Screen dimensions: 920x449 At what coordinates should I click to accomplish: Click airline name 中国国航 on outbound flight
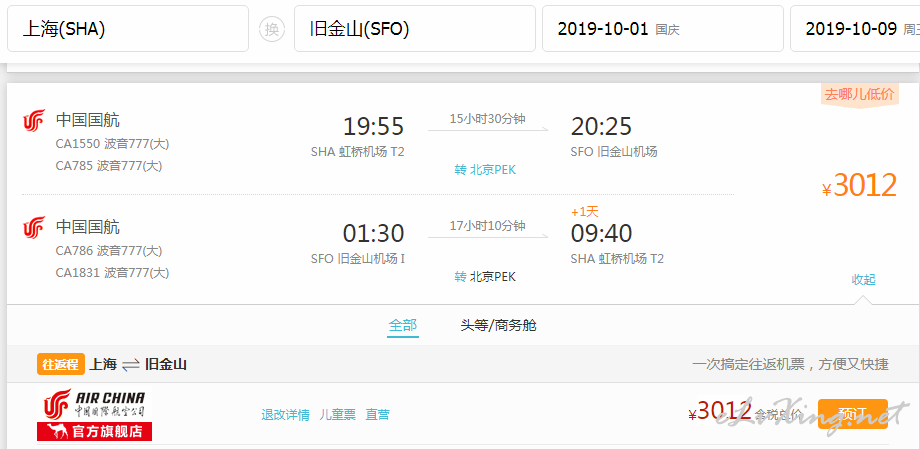[x=88, y=120]
